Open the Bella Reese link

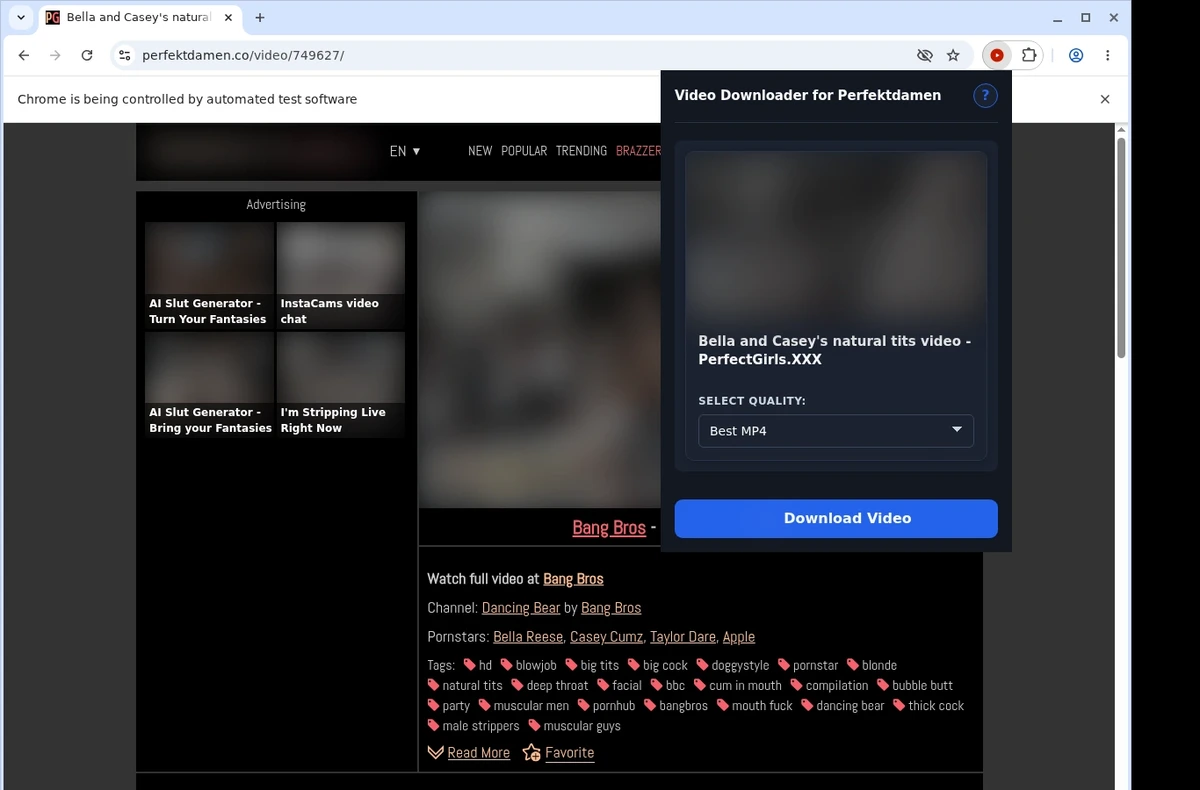[x=528, y=637]
